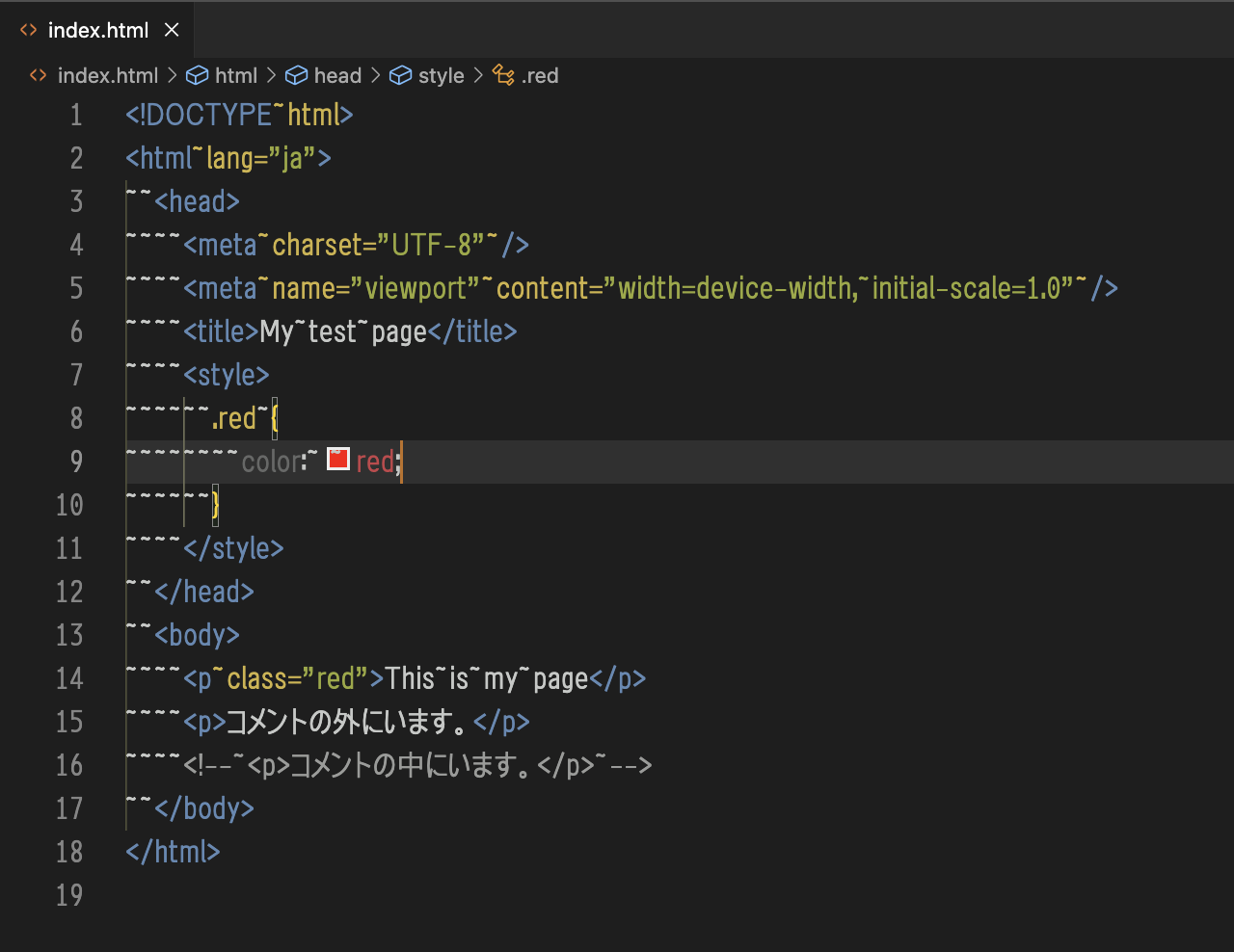
Task: Click line number 14 in the gutter
Action: coord(69,678)
